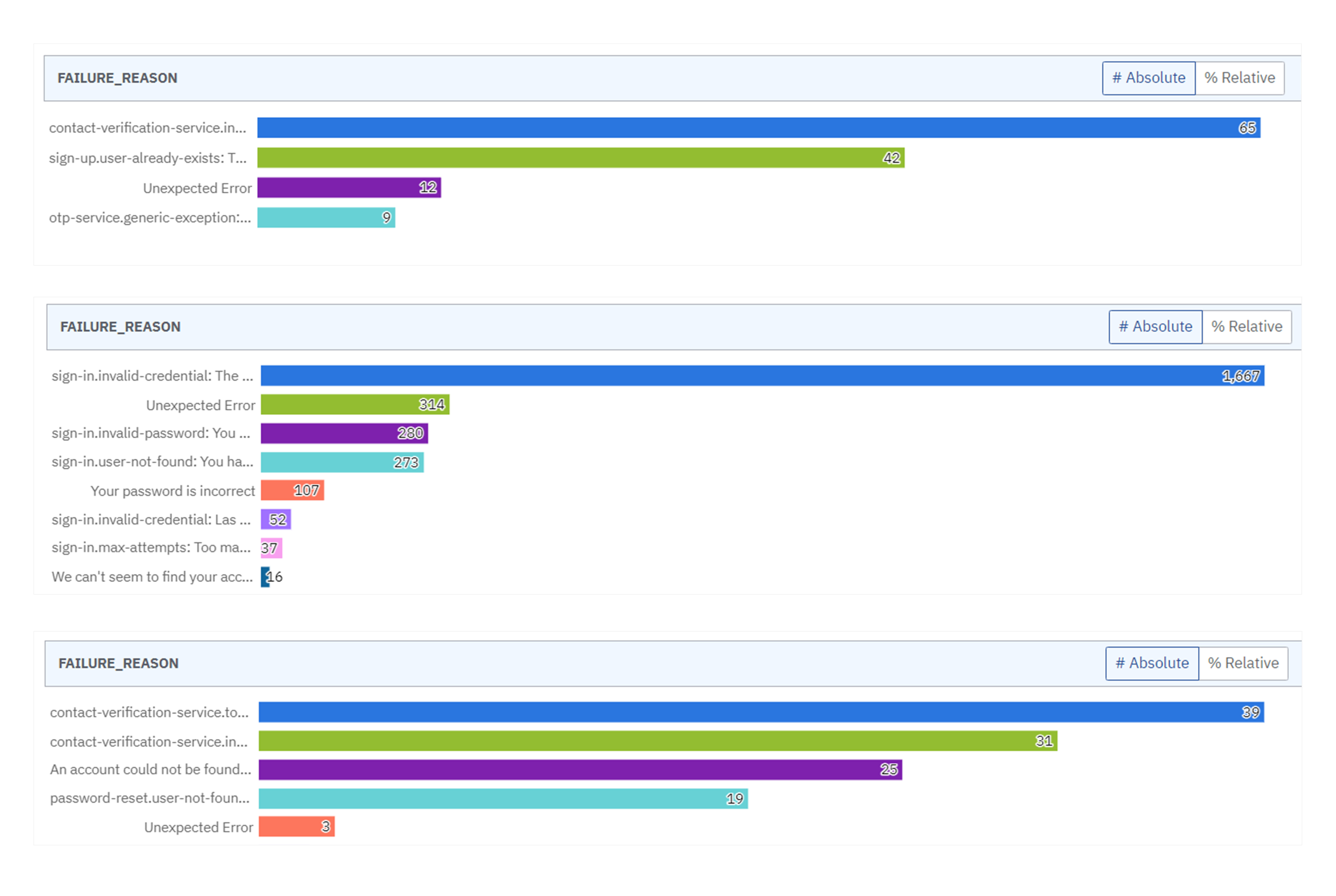Click the blue contact-verification bar showing 39
Image resolution: width=1336 pixels, height=896 pixels.
coord(760,712)
